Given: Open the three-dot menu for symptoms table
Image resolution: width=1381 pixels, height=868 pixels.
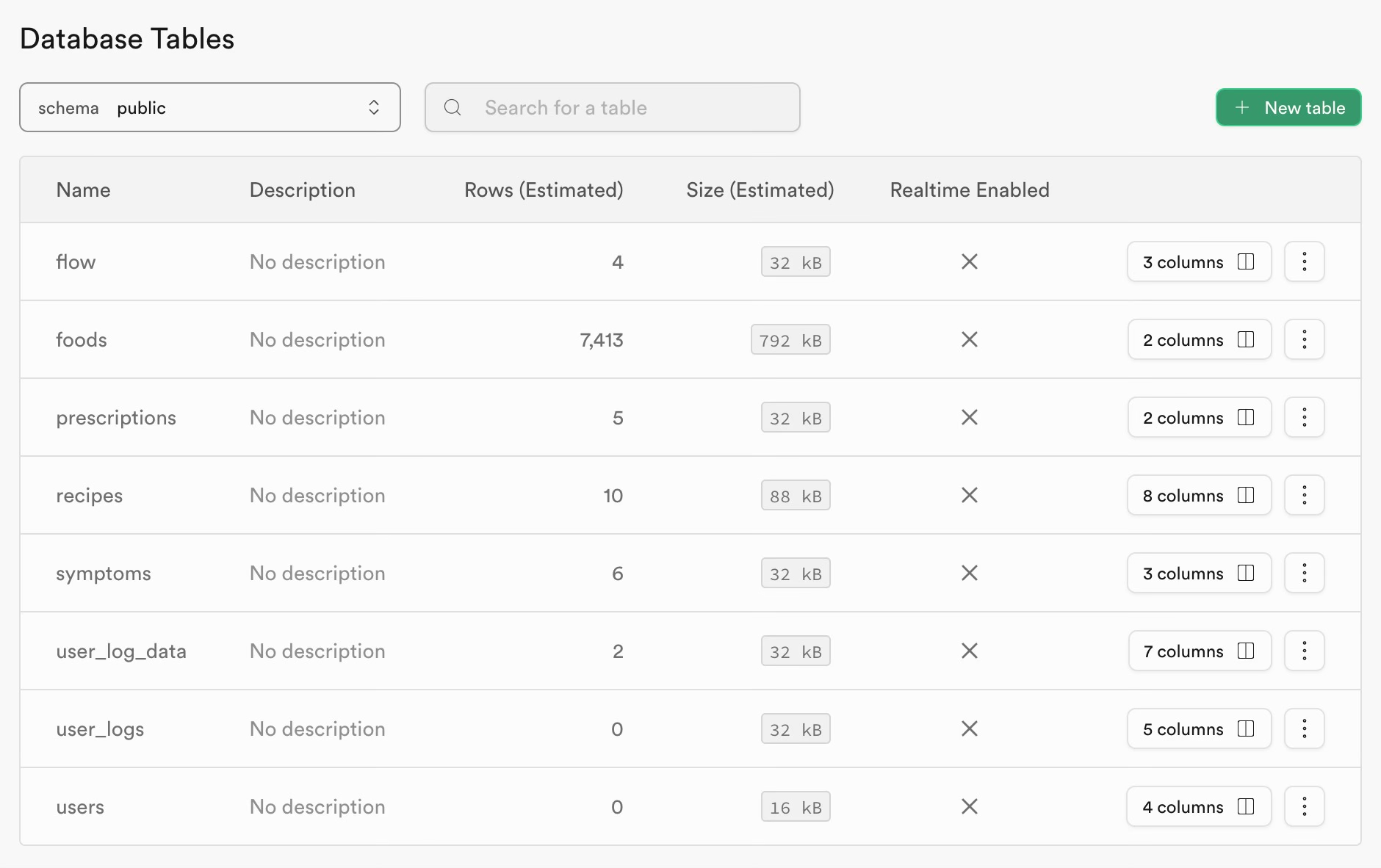Looking at the screenshot, I should point(1304,573).
